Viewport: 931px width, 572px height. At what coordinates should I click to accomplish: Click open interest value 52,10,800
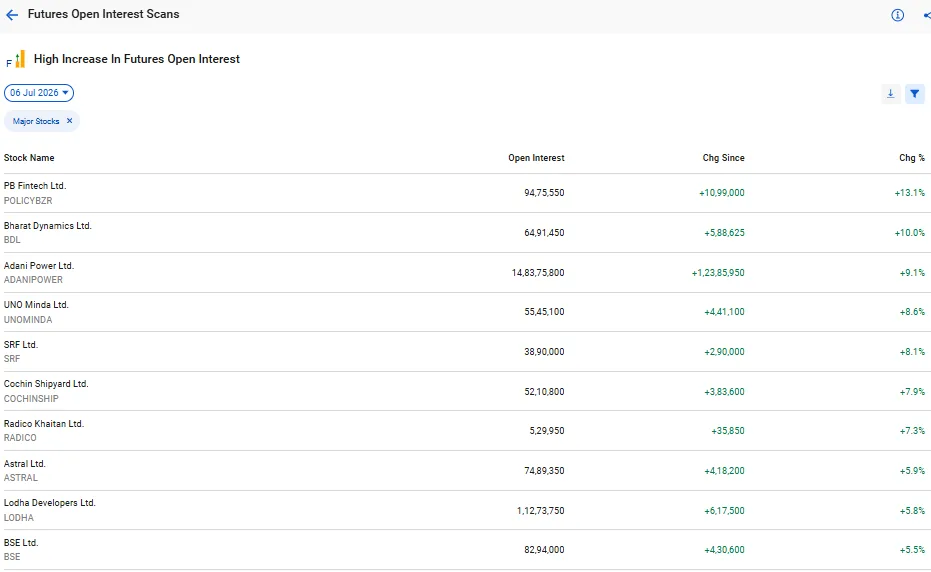tap(544, 391)
